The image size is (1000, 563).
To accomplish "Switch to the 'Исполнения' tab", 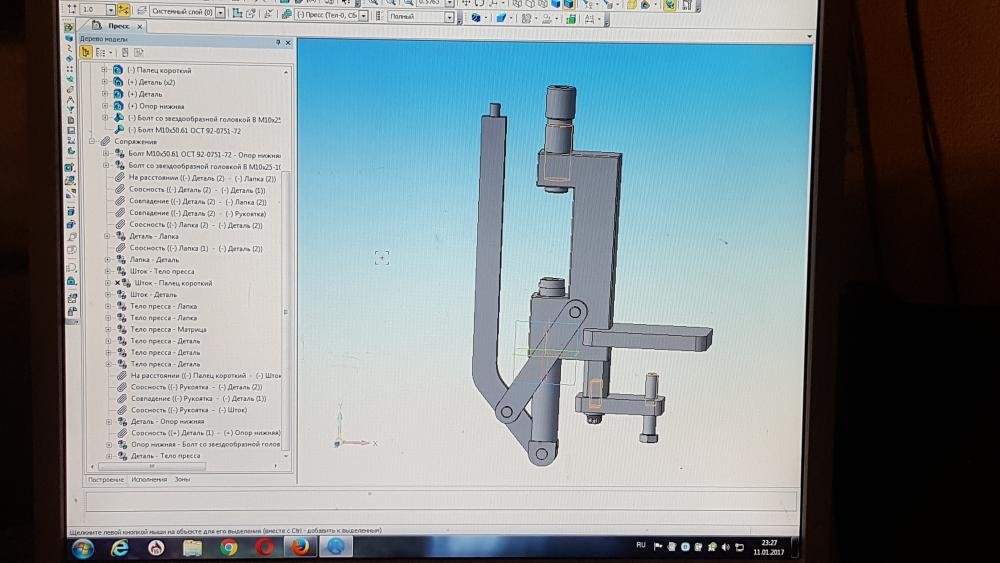I will pos(149,480).
